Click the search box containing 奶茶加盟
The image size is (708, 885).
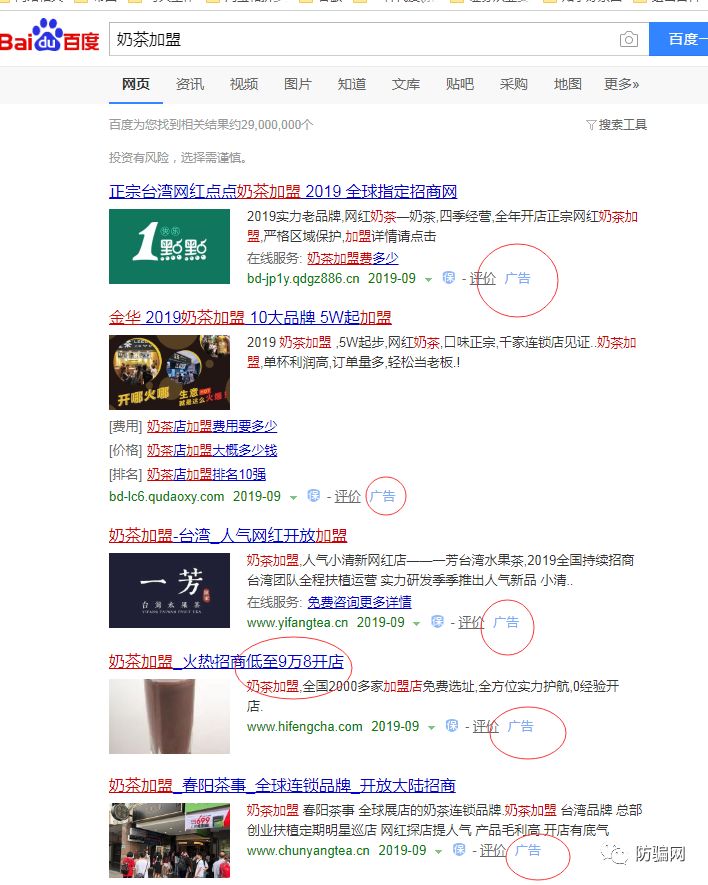point(379,40)
